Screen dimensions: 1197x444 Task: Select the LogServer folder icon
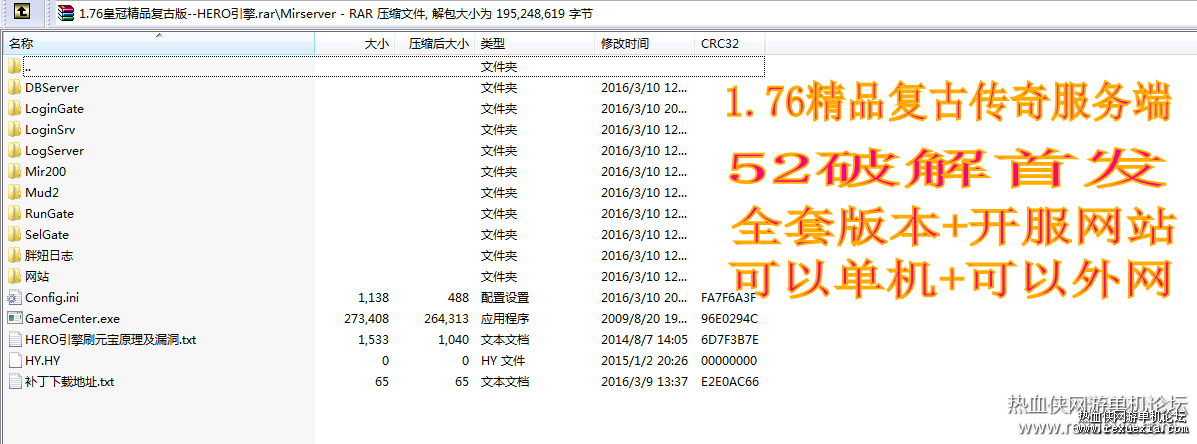point(15,150)
